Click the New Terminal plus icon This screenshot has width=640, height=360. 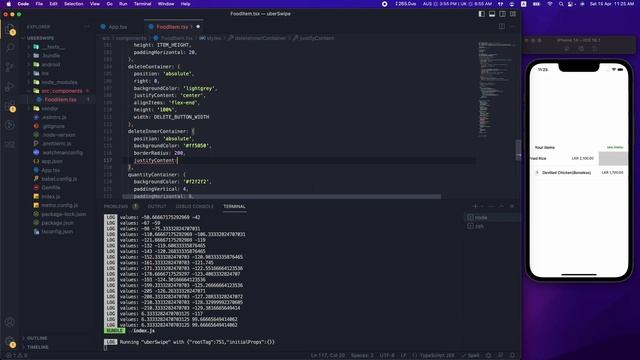(475, 207)
